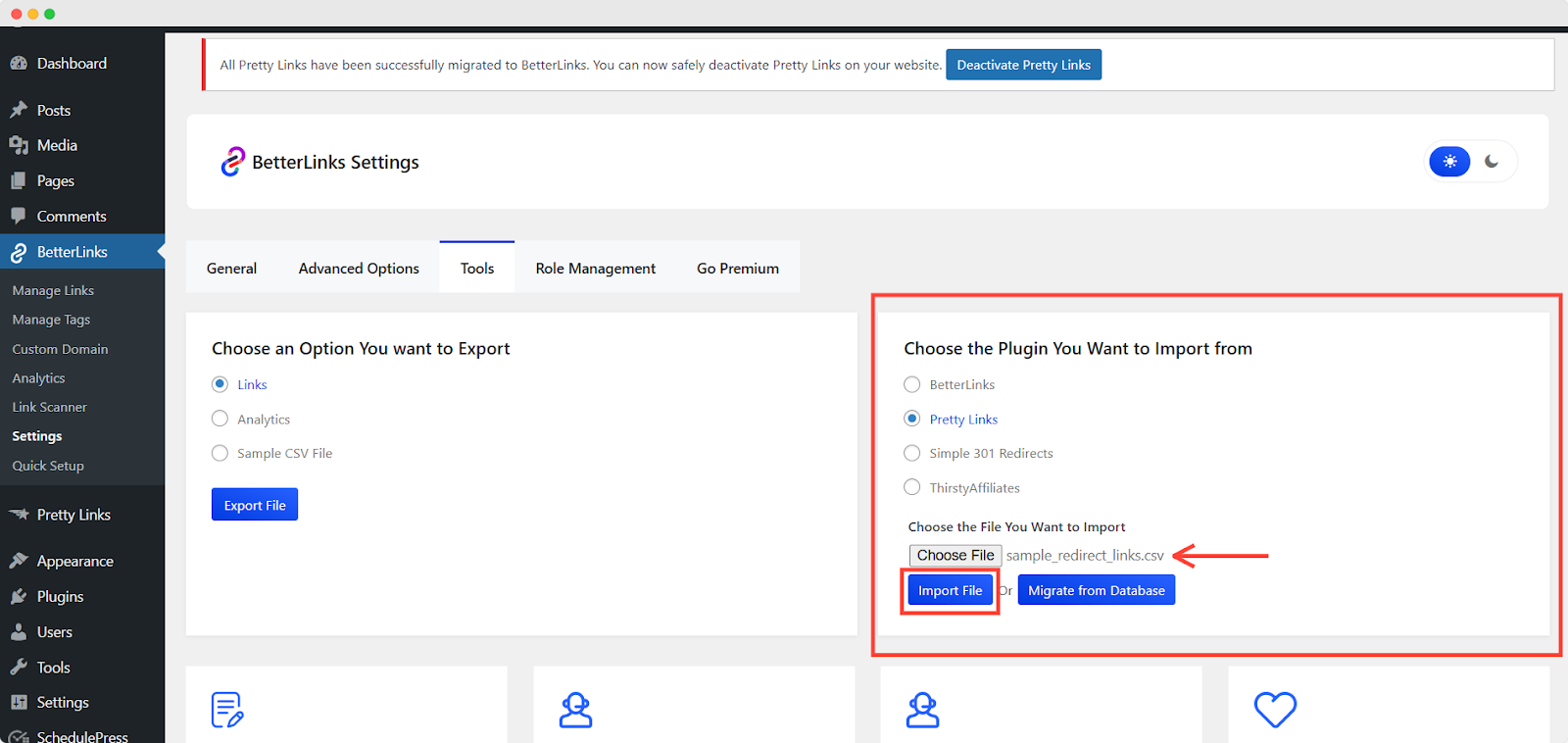Click the Plugins plug icon
The image size is (1568, 743).
[19, 596]
